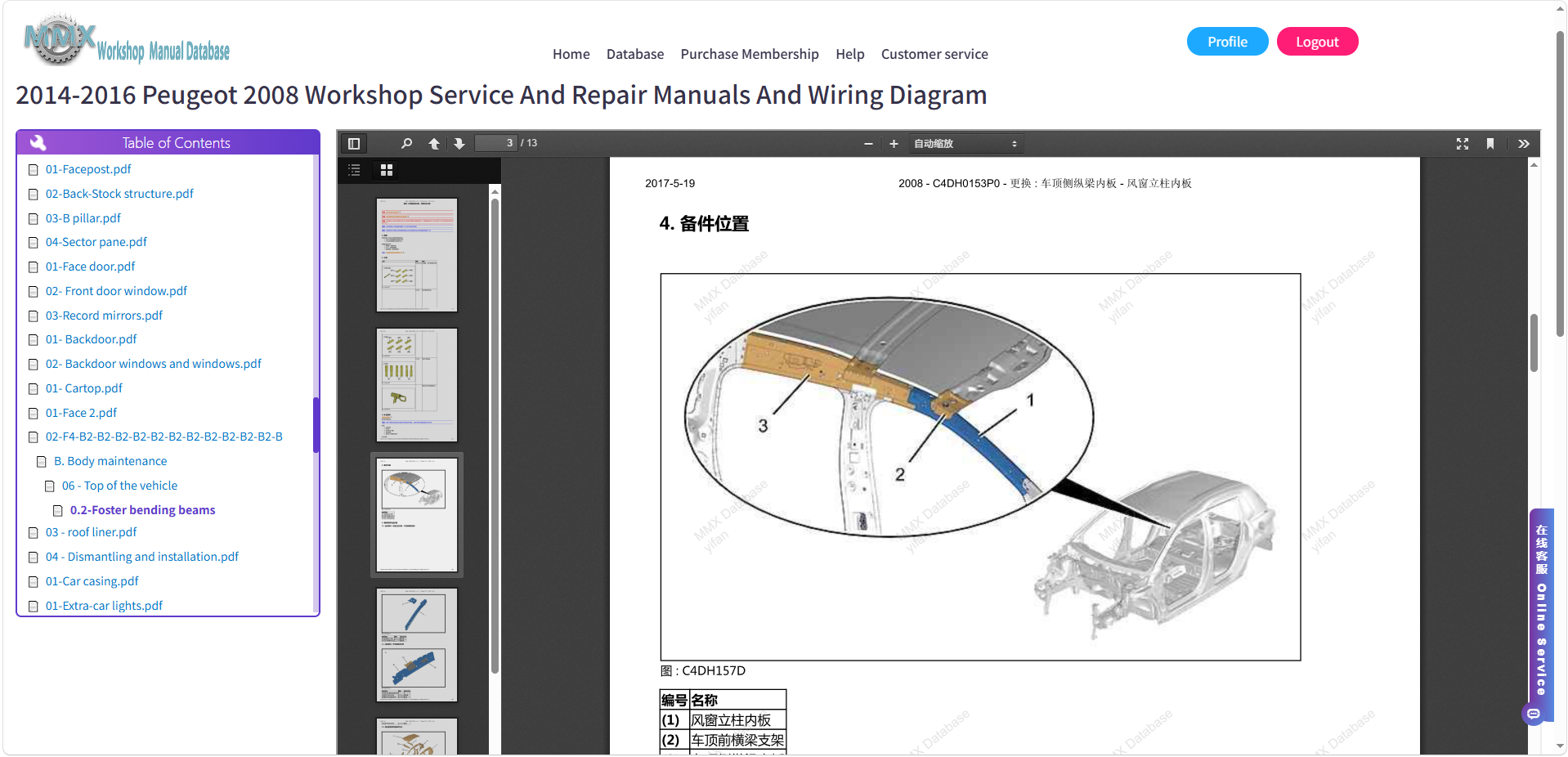Click the page number input field
Viewport: 1568px width, 757px height.
(x=496, y=143)
